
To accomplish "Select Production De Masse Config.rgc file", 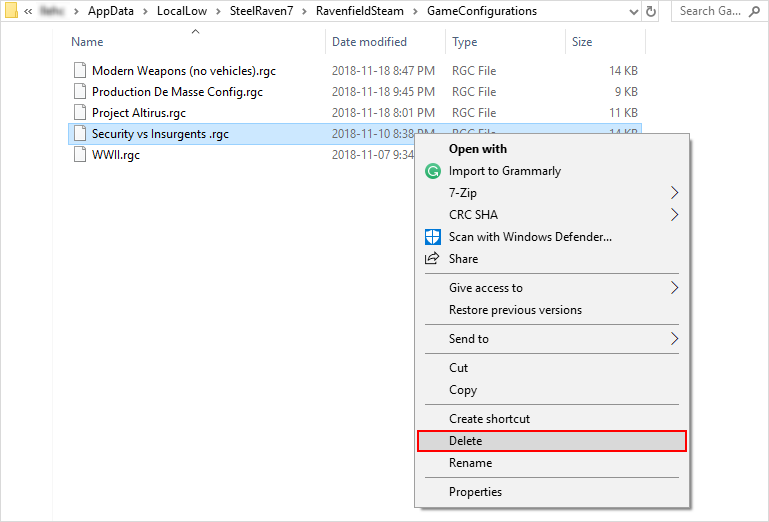I will [177, 92].
